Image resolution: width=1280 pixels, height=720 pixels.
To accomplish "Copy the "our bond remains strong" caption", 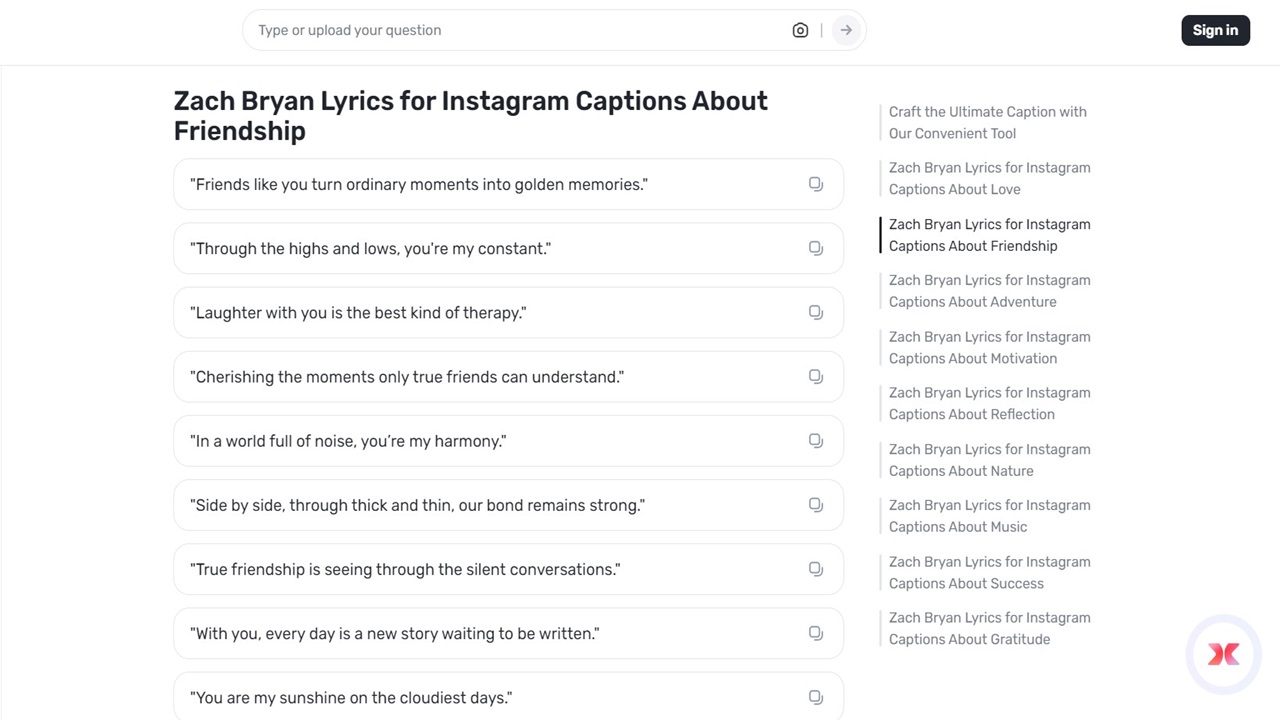I will click(x=816, y=505).
